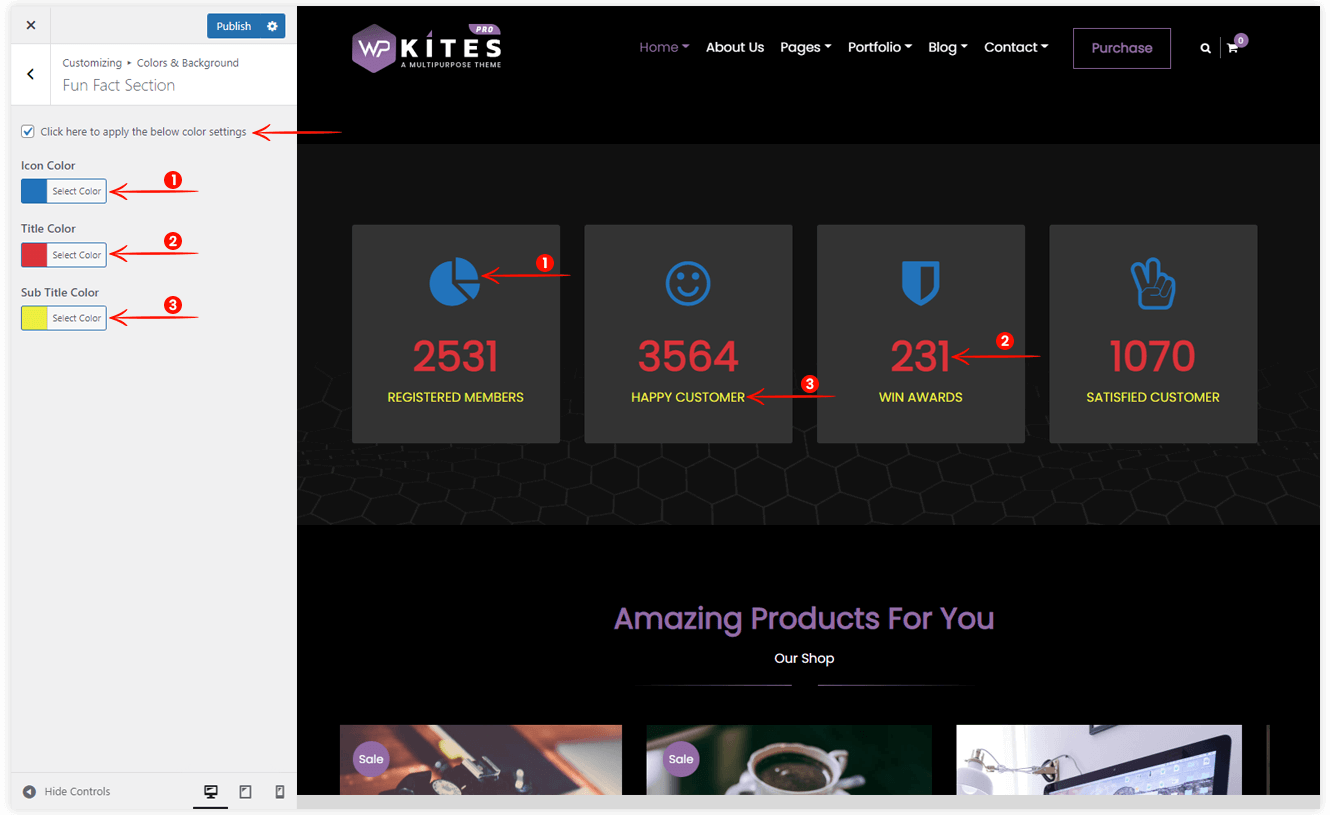Click the Fun Fact Section title
Screen dimensions: 1330x815
[118, 85]
